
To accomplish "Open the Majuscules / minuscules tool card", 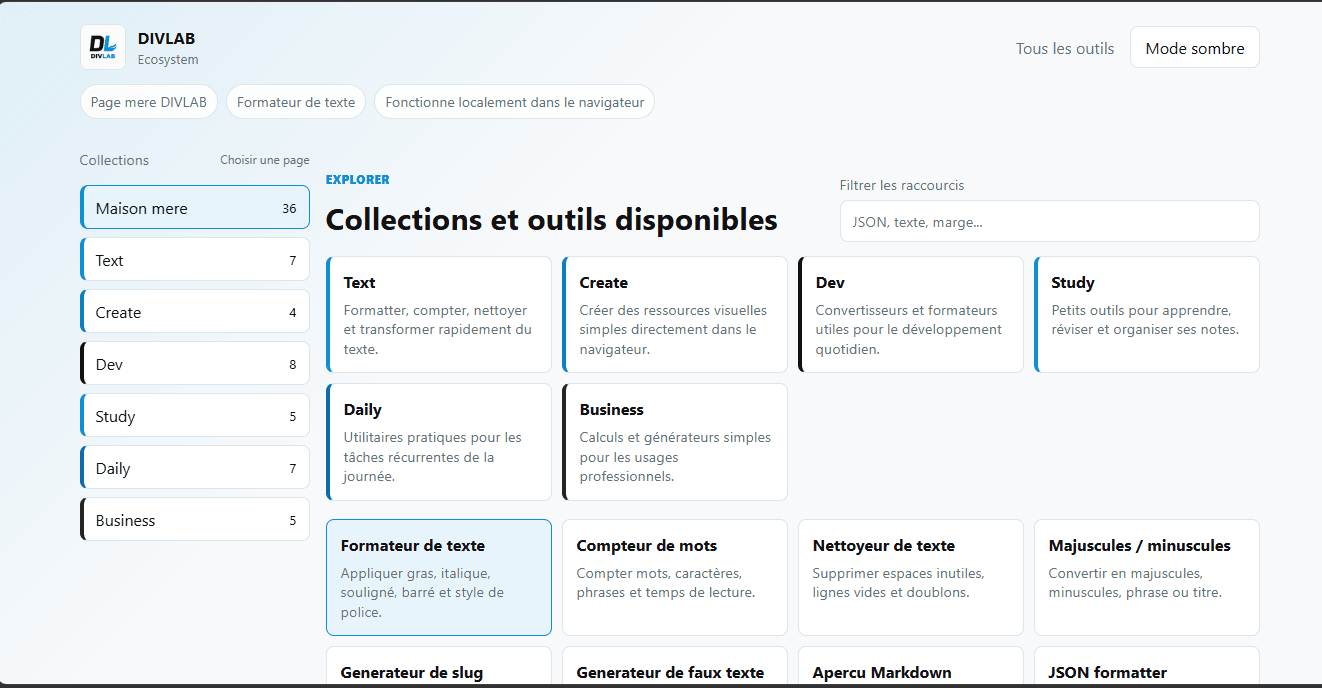I will pos(1147,577).
